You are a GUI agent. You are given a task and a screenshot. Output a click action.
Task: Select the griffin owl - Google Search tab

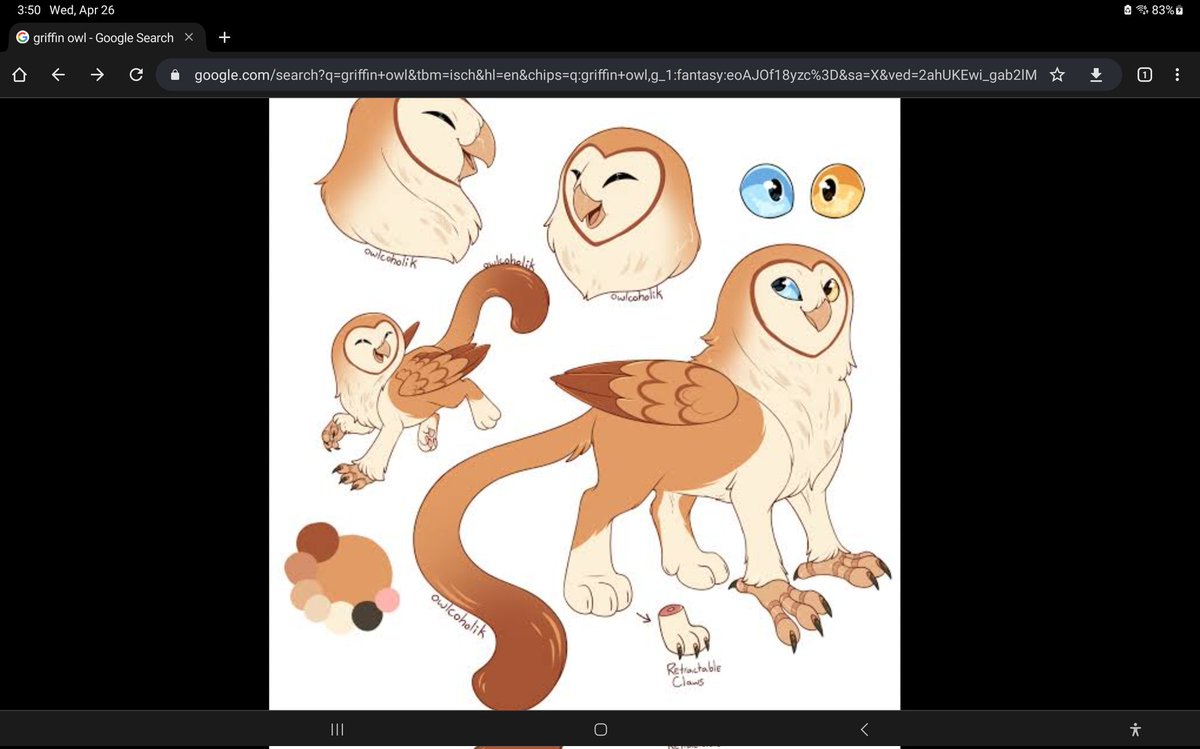tap(105, 37)
